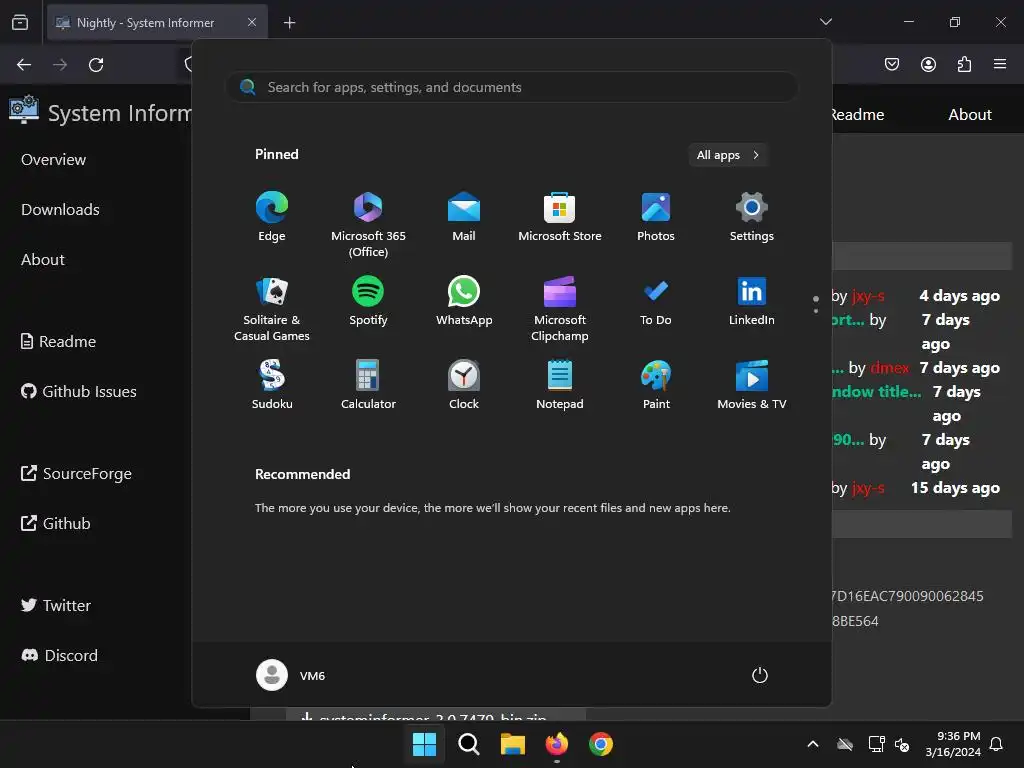The height and width of the screenshot is (768, 1024).
Task: Open the Github external link
Action: pyautogui.click(x=56, y=523)
